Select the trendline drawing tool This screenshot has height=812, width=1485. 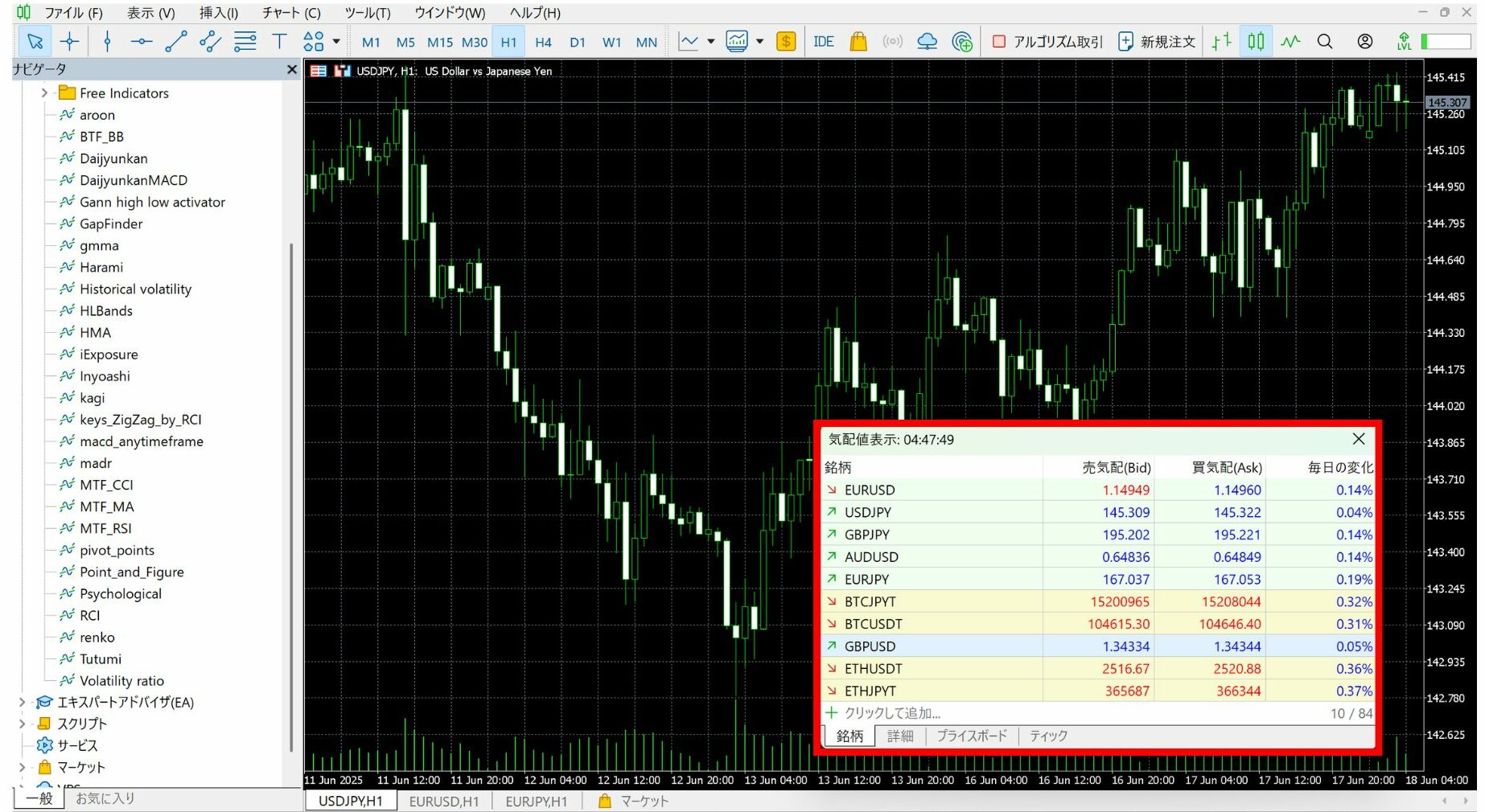175,42
